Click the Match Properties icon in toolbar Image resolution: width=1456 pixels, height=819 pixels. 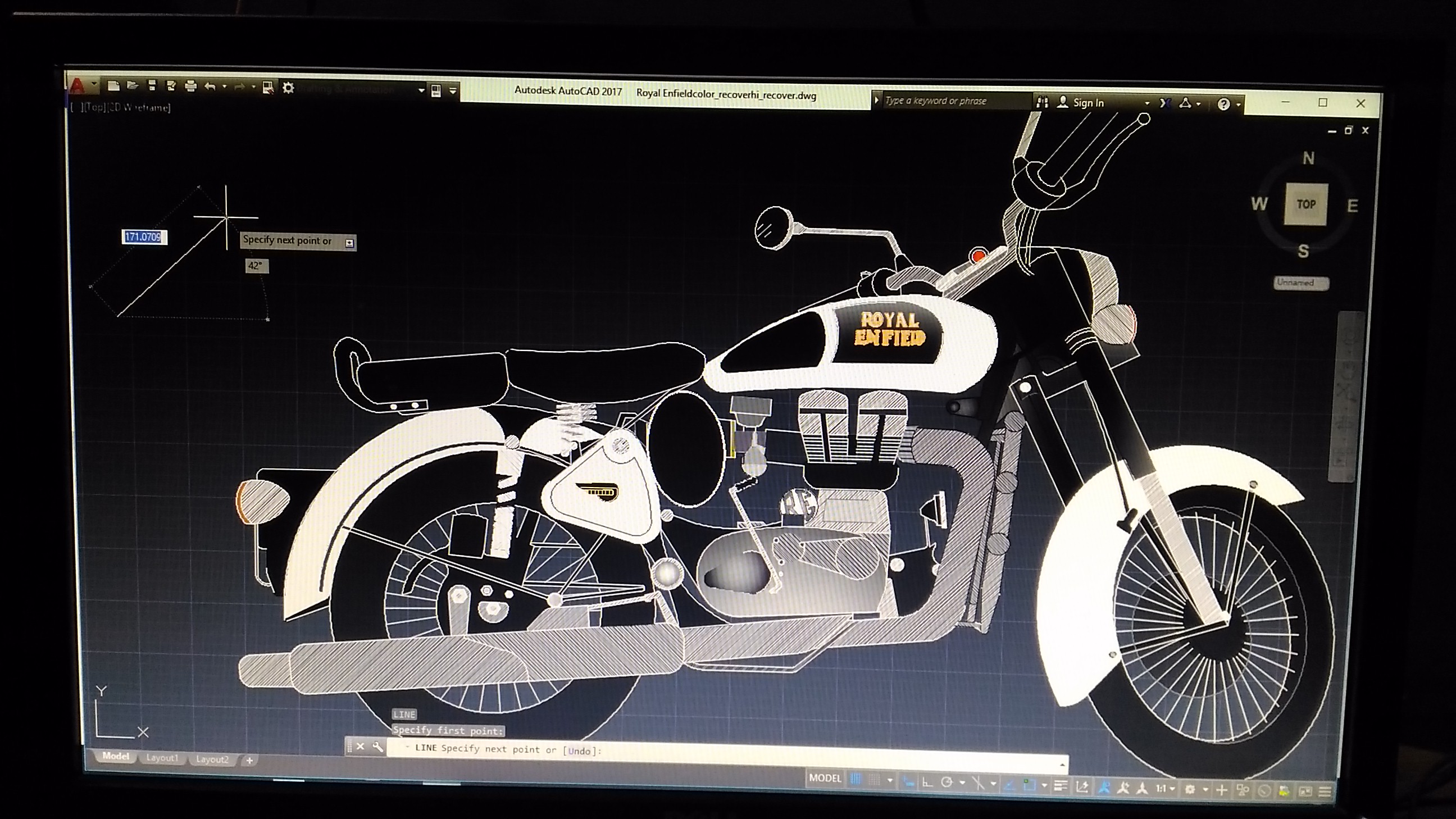[269, 89]
